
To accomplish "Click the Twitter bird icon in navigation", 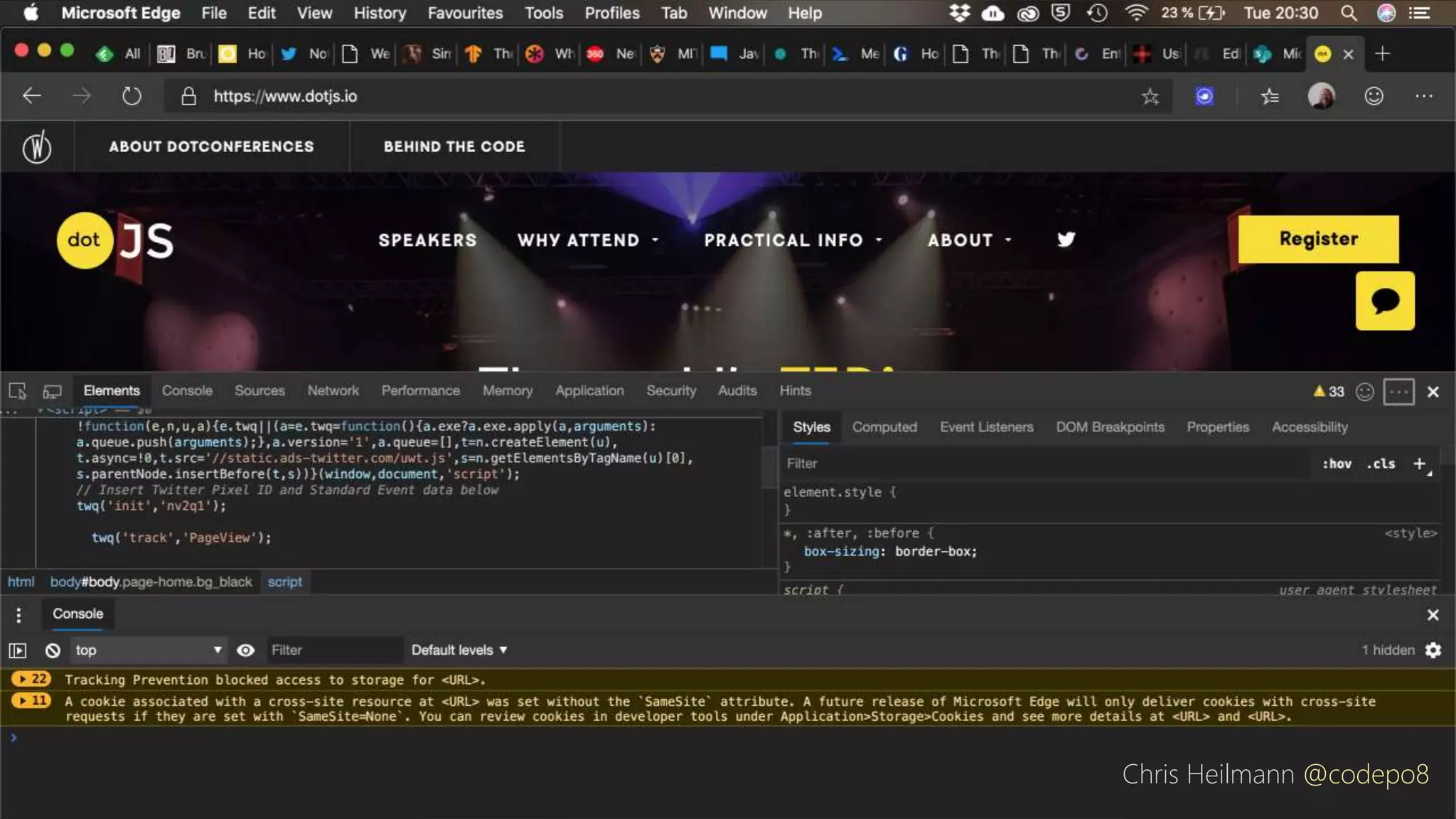I will click(1066, 240).
